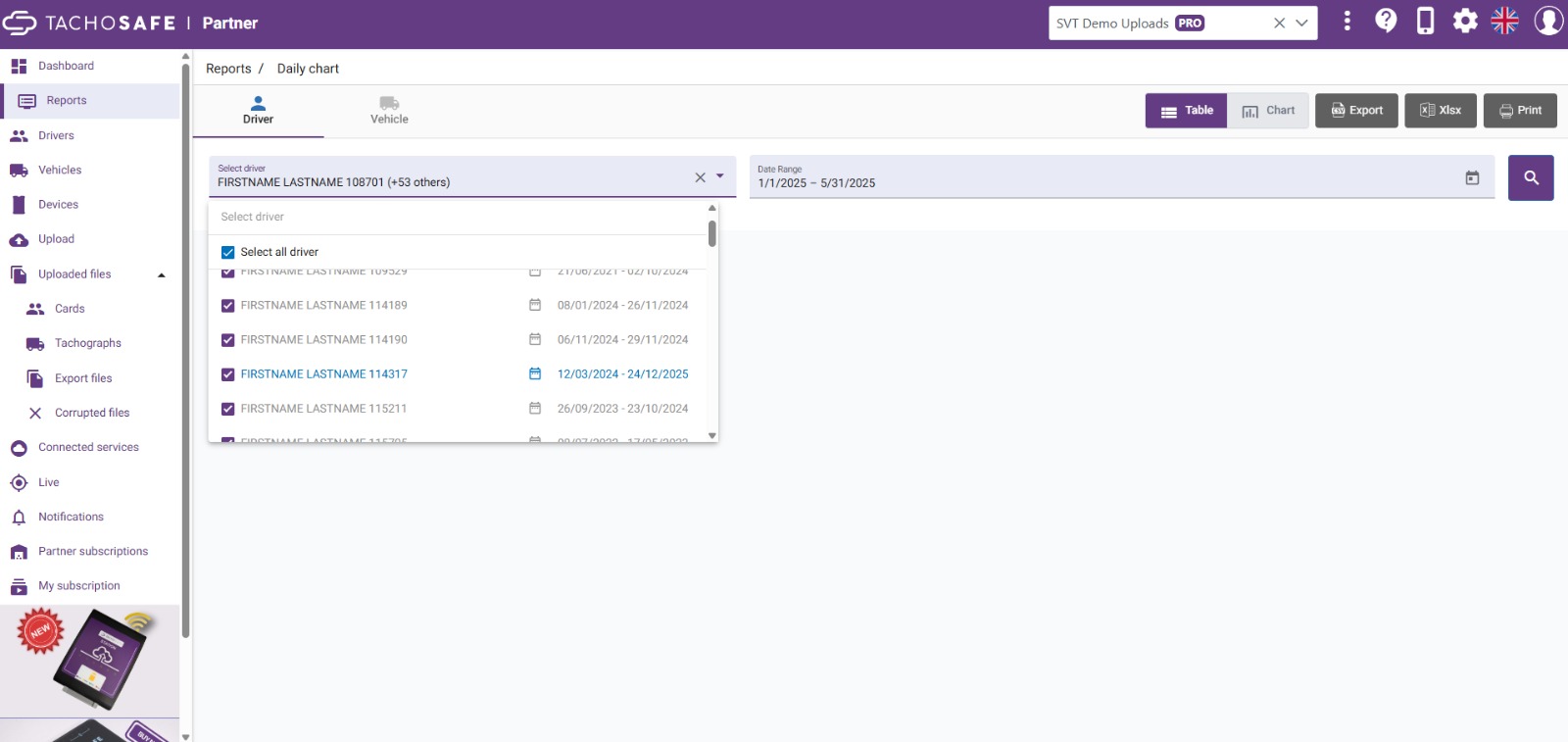This screenshot has height=742, width=1568.
Task: Click the Xlsx export button
Action: (1441, 111)
